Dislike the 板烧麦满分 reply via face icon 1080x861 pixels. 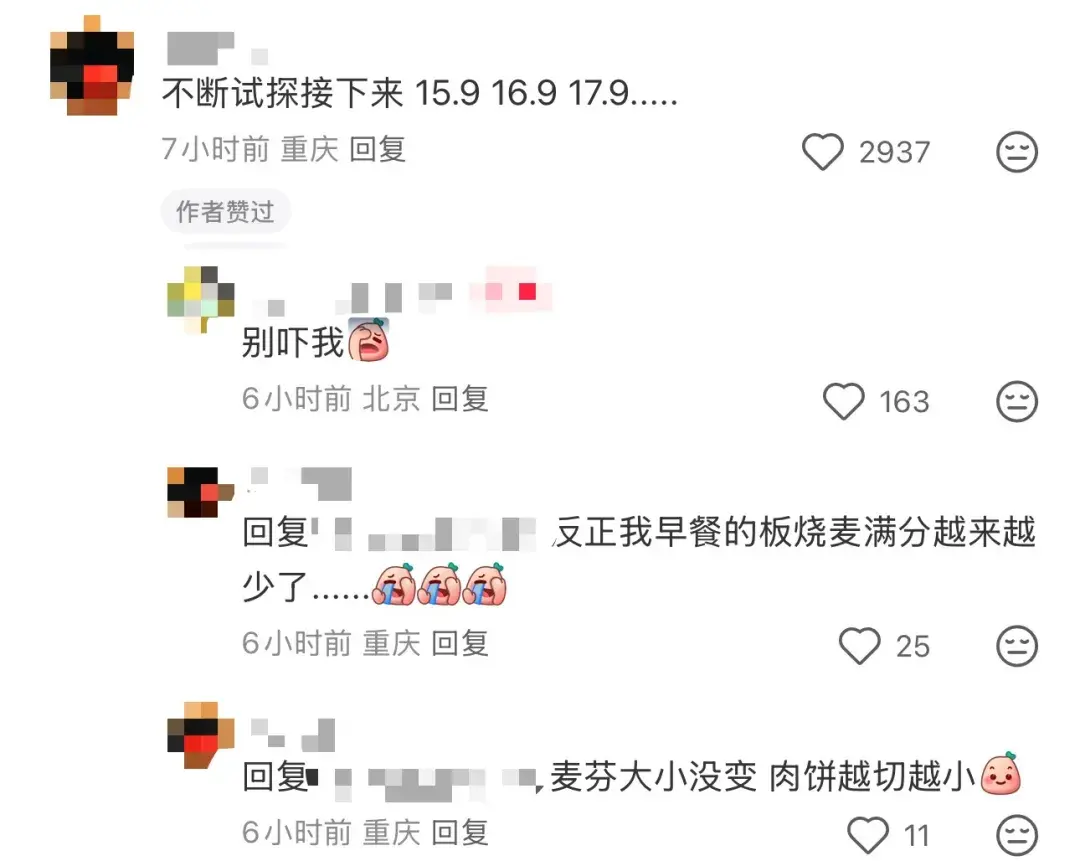pos(1017,646)
